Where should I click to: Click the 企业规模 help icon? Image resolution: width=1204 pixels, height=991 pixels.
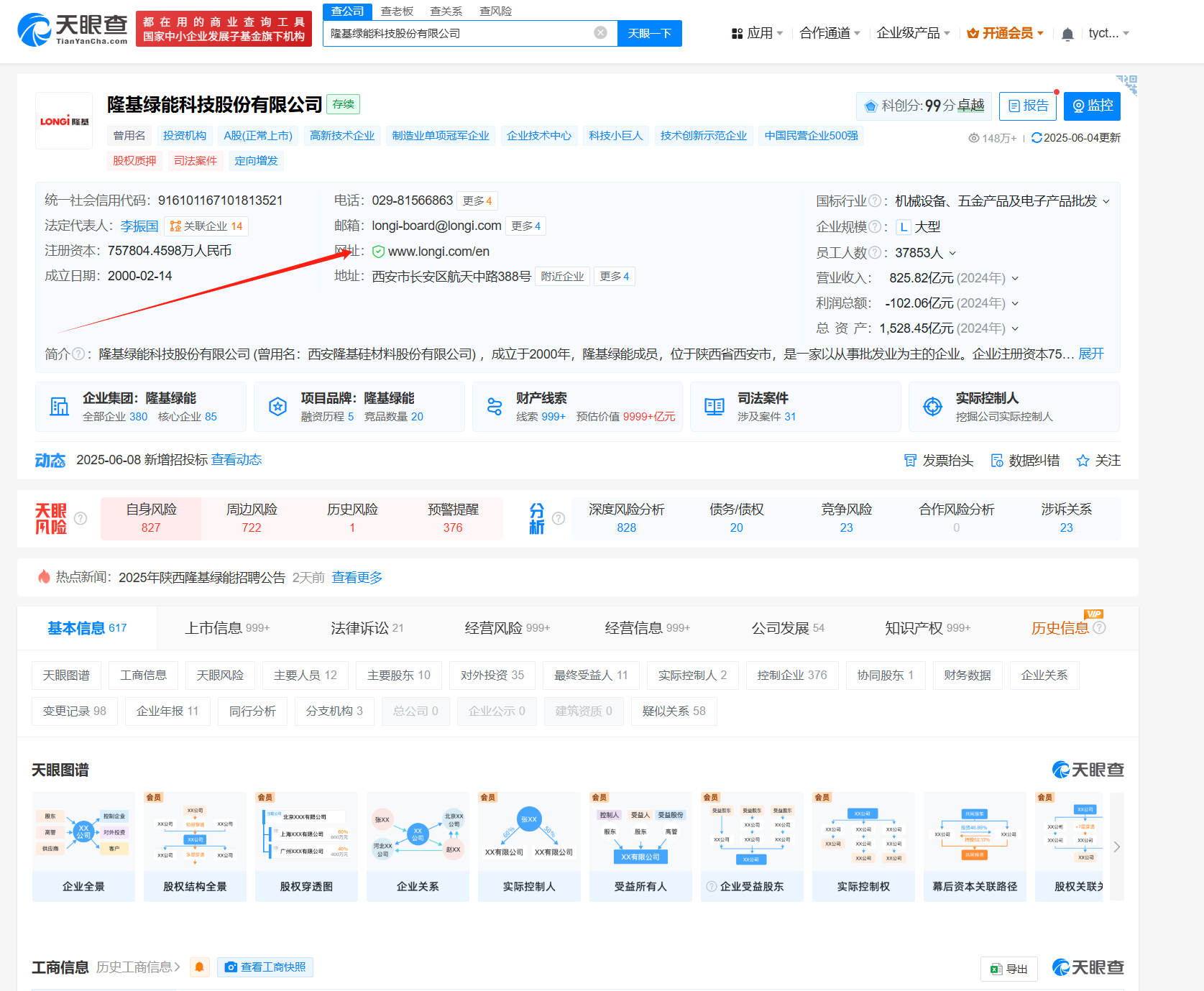pos(875,227)
